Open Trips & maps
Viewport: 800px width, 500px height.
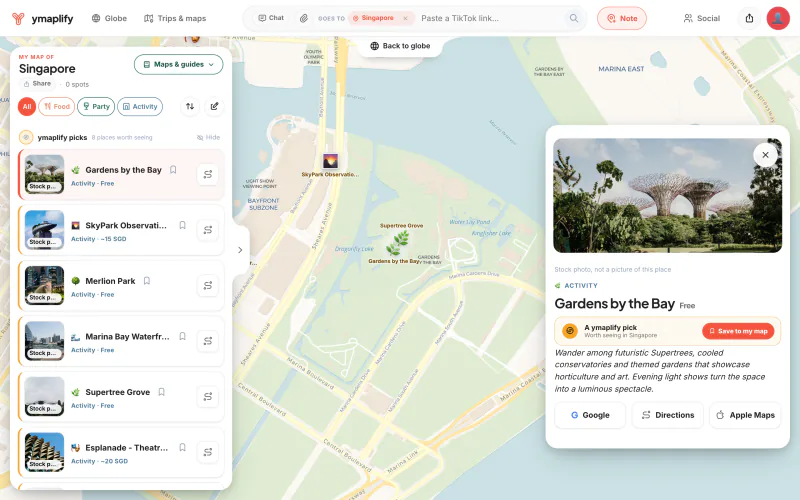175,18
